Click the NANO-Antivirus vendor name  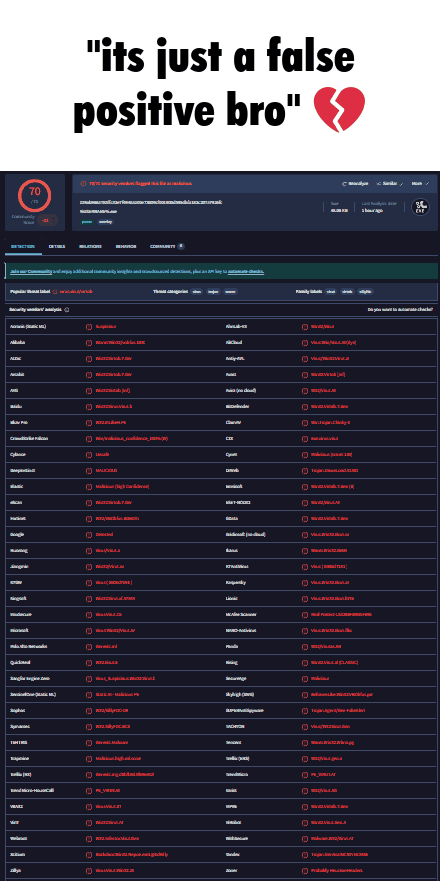point(241,630)
